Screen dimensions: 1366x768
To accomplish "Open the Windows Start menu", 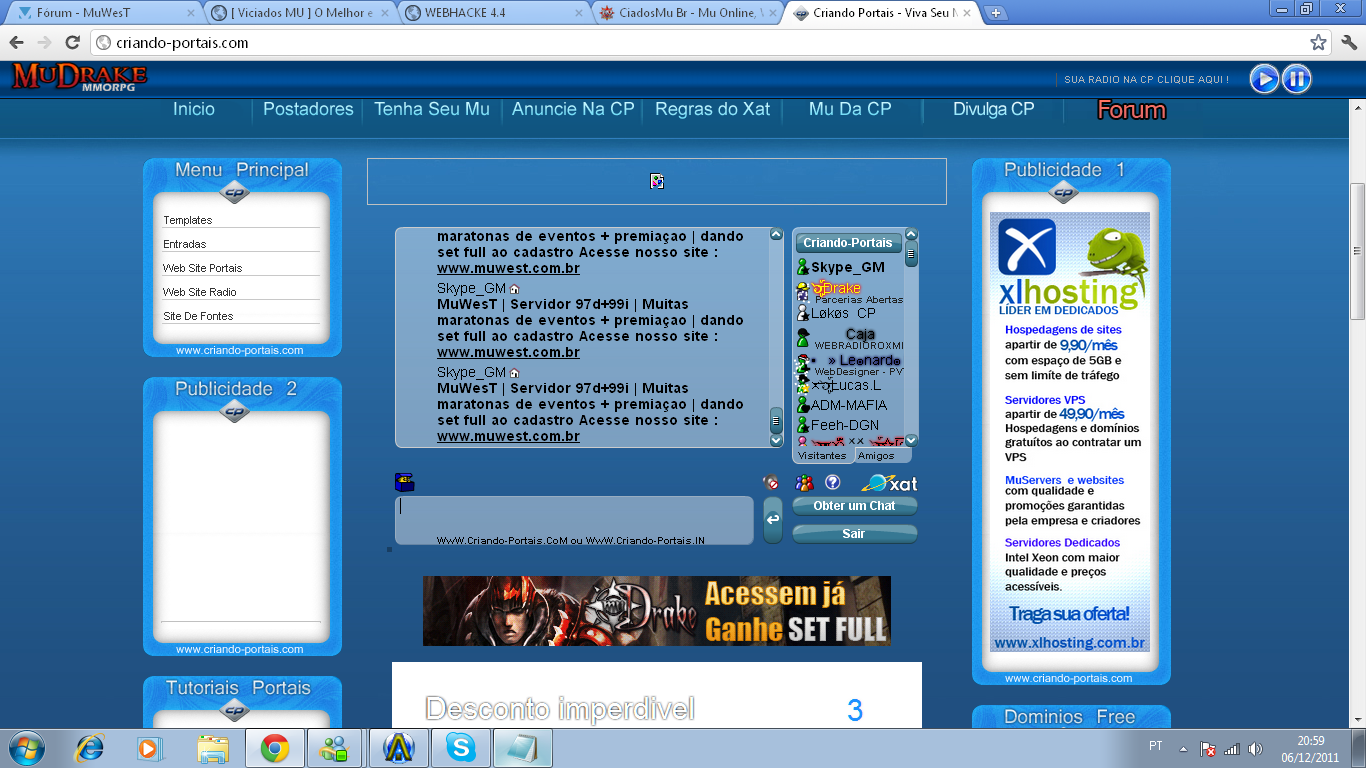I will (x=25, y=748).
